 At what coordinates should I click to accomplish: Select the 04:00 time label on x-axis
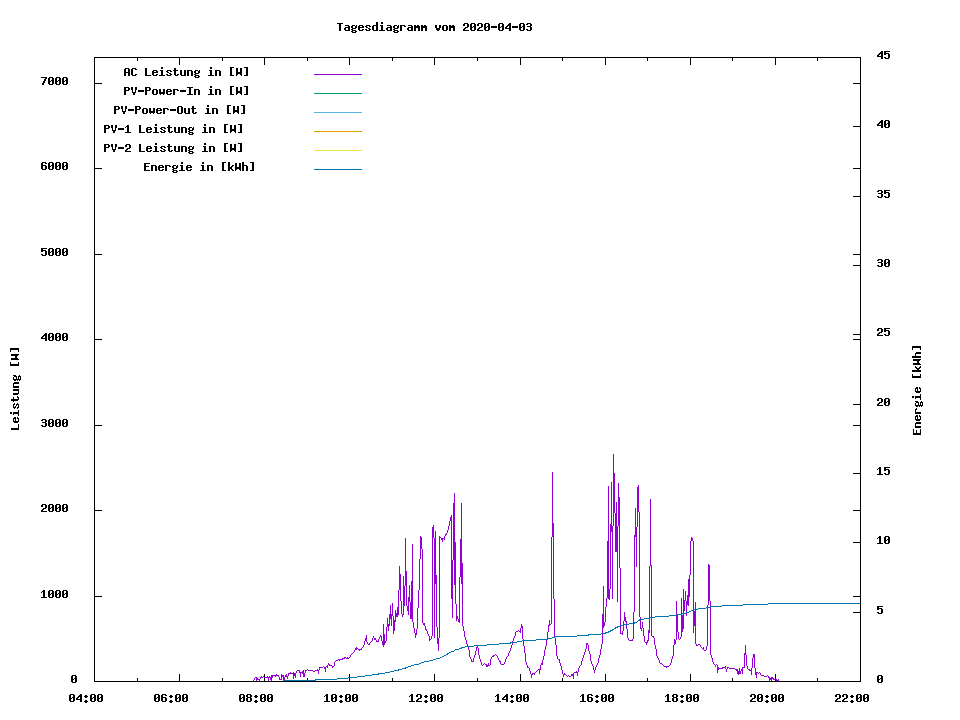pyautogui.click(x=85, y=698)
